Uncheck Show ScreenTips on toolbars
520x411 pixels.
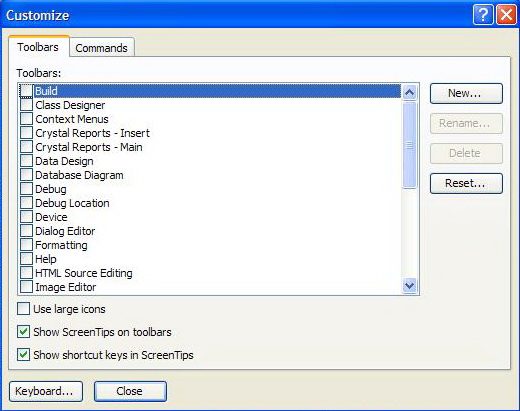(x=23, y=332)
